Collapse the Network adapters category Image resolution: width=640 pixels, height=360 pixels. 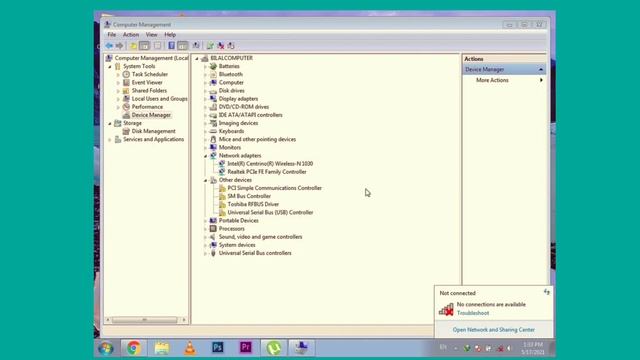206,156
